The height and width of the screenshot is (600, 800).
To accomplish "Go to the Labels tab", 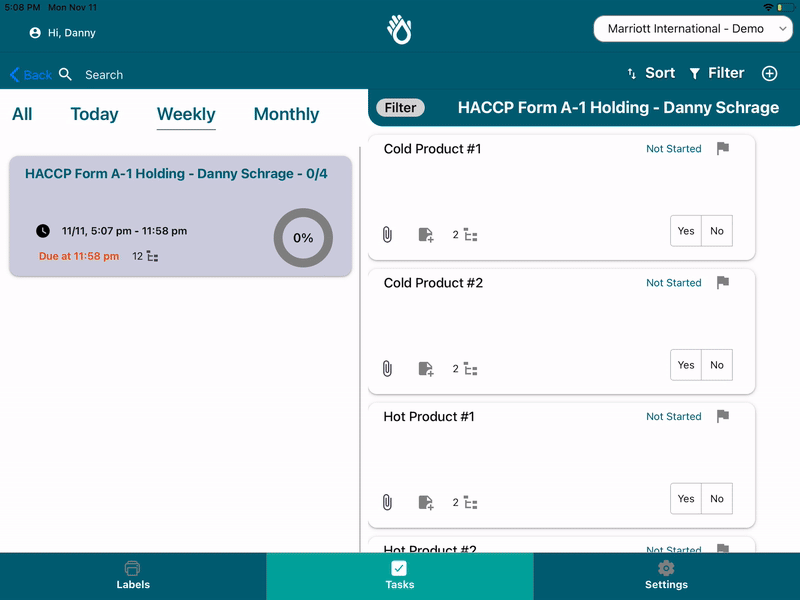I will (x=133, y=576).
